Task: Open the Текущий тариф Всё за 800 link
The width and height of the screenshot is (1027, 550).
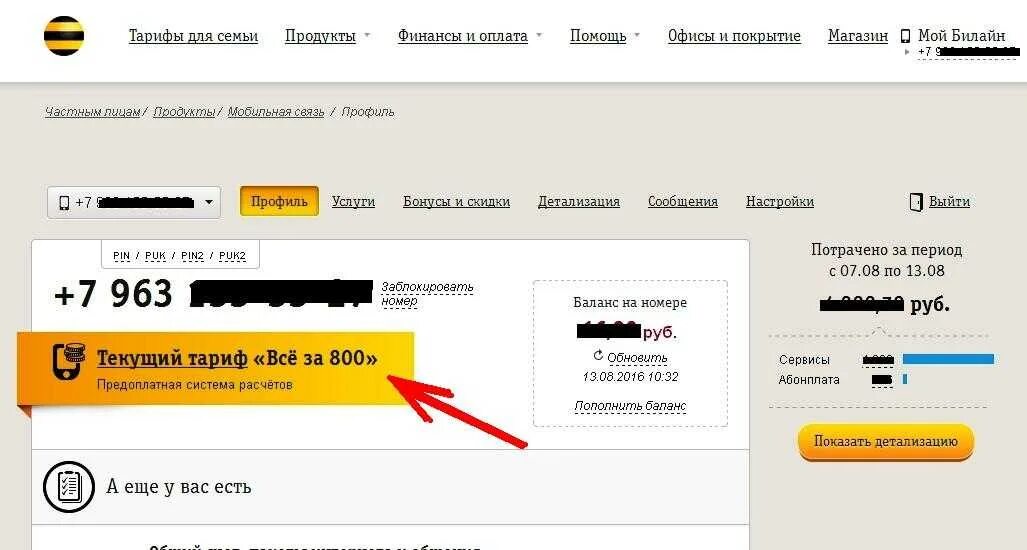Action: click(x=236, y=358)
